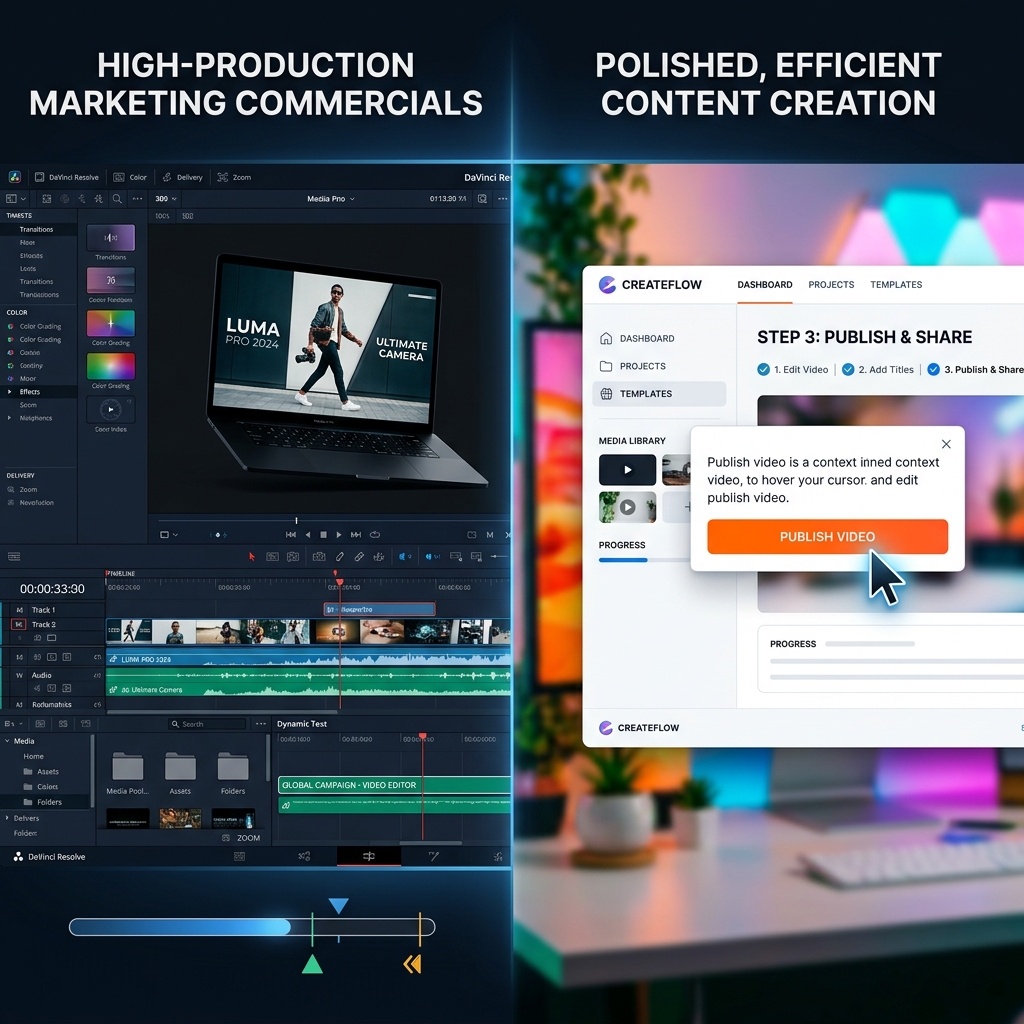Click the magnifier search icon in the editor toolbar
Screen dimensions: 1024x1024
117,199
